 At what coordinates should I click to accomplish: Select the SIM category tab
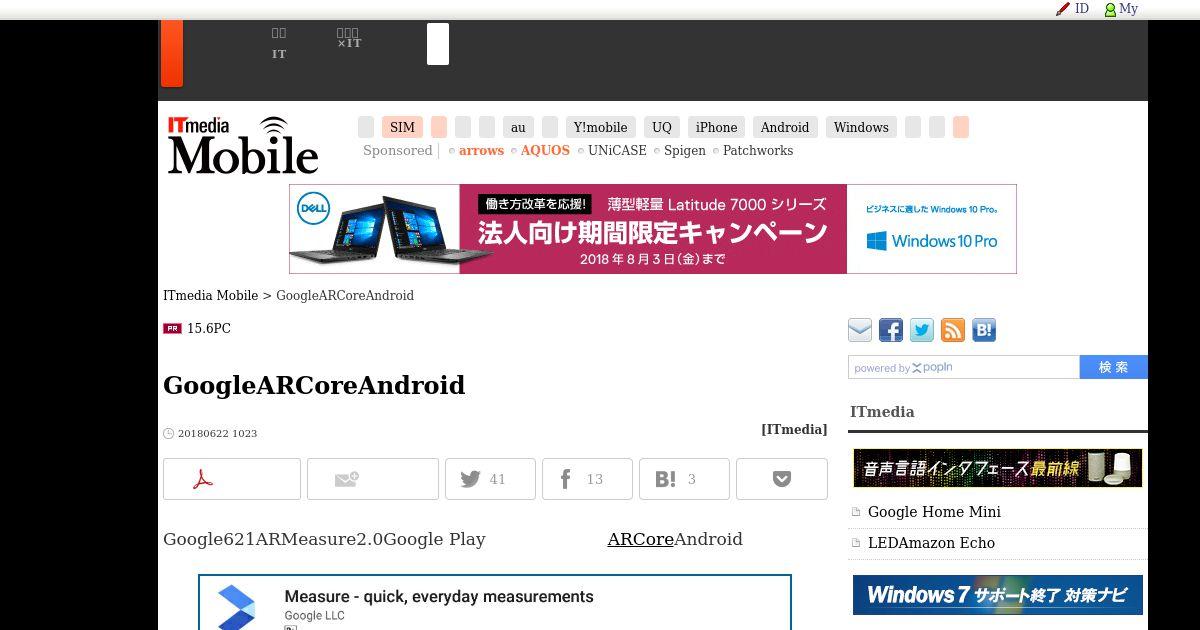click(402, 127)
